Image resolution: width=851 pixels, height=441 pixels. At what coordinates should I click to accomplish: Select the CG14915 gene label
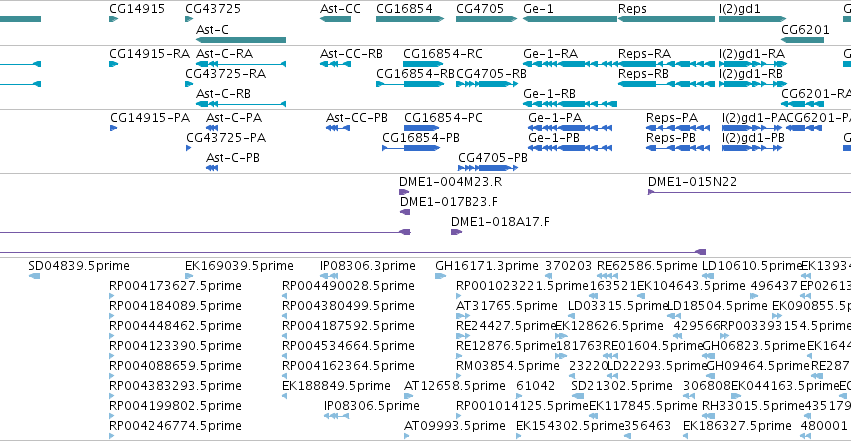click(137, 9)
